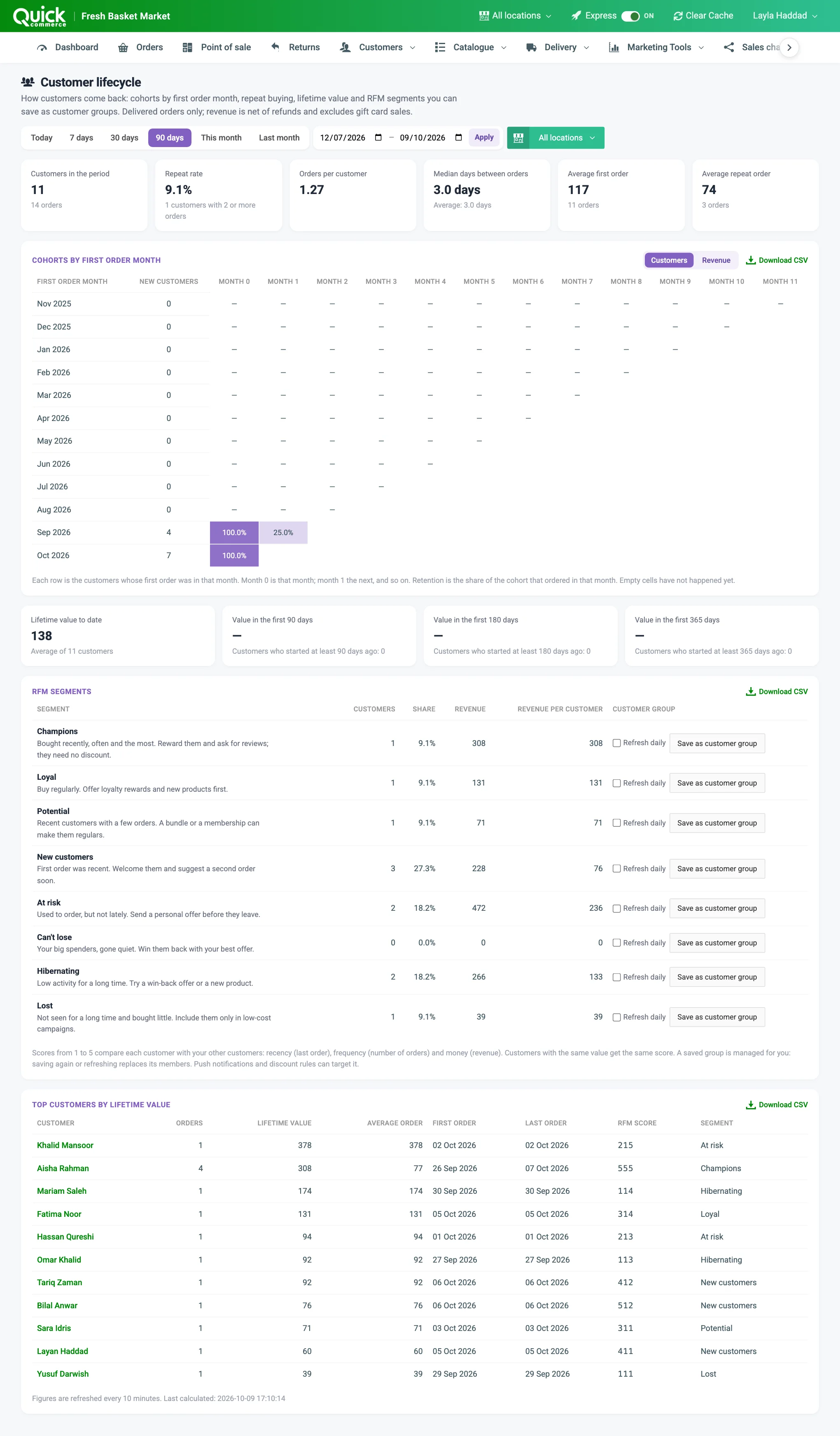Viewport: 840px width, 1436px height.
Task: Open Khalid Mansoor customer profile
Action: click(65, 1146)
